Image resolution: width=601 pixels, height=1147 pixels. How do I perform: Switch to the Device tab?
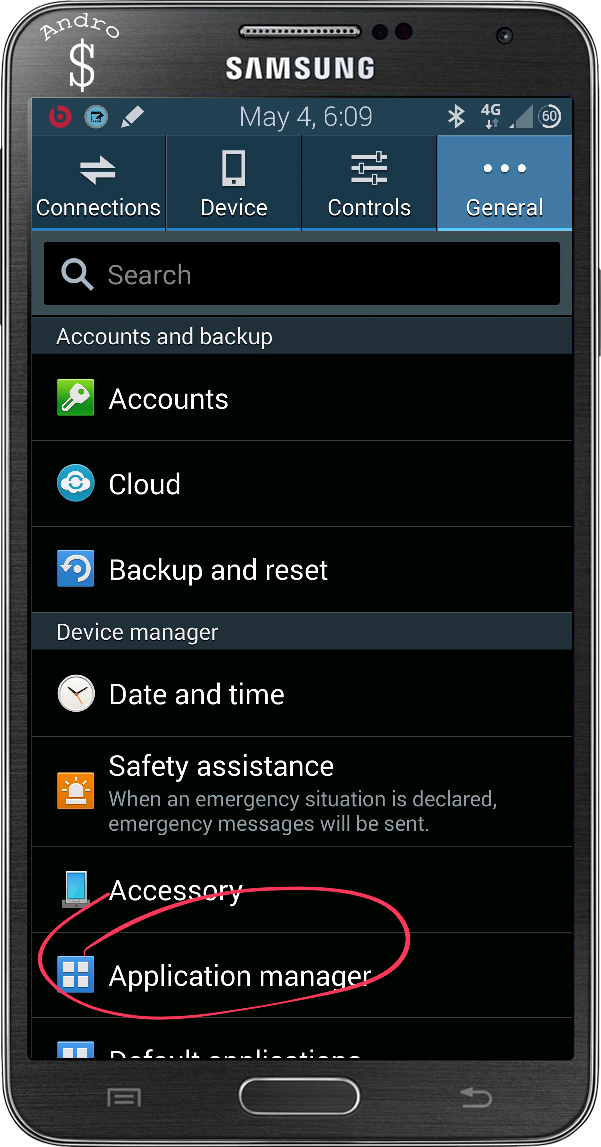click(234, 183)
